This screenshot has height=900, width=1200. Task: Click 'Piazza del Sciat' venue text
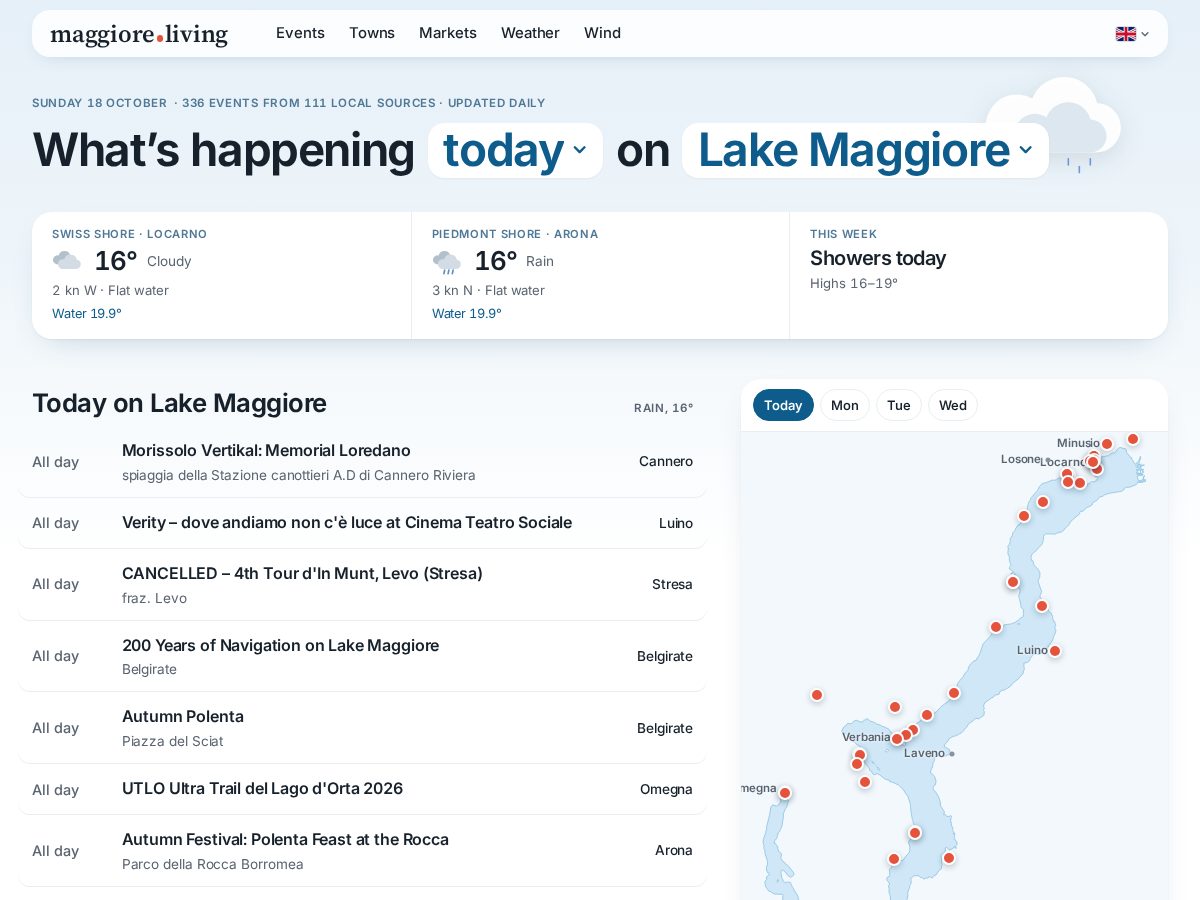[173, 741]
